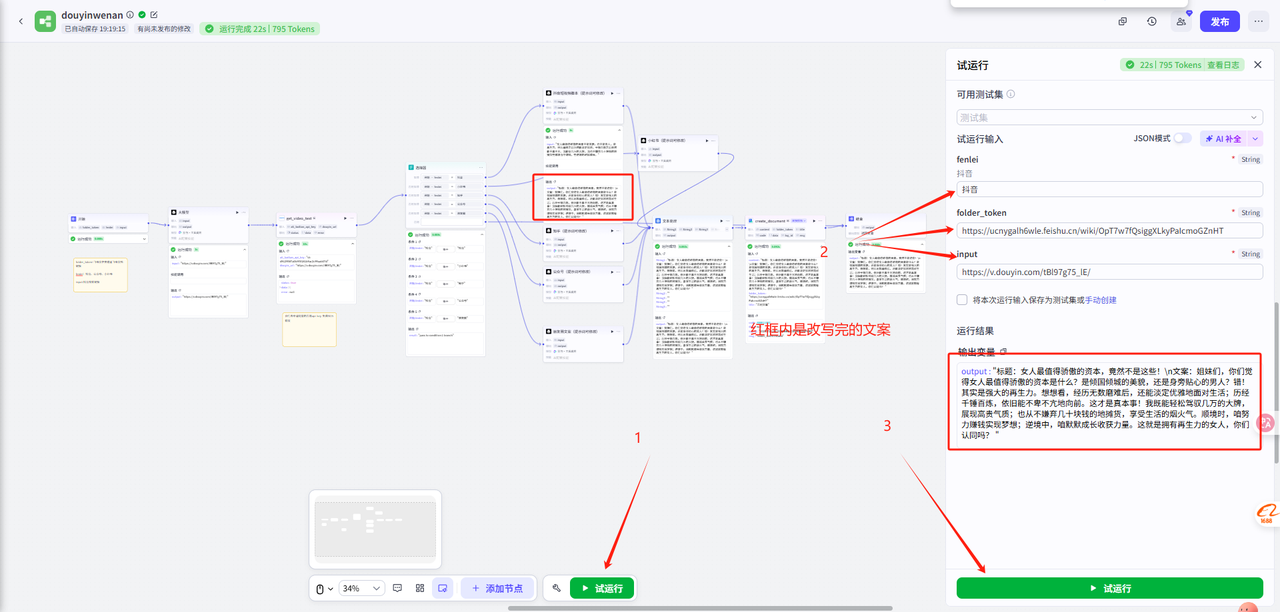Open debug wrench icon beside 试运行
Screen dimensions: 1280x612
556,588
